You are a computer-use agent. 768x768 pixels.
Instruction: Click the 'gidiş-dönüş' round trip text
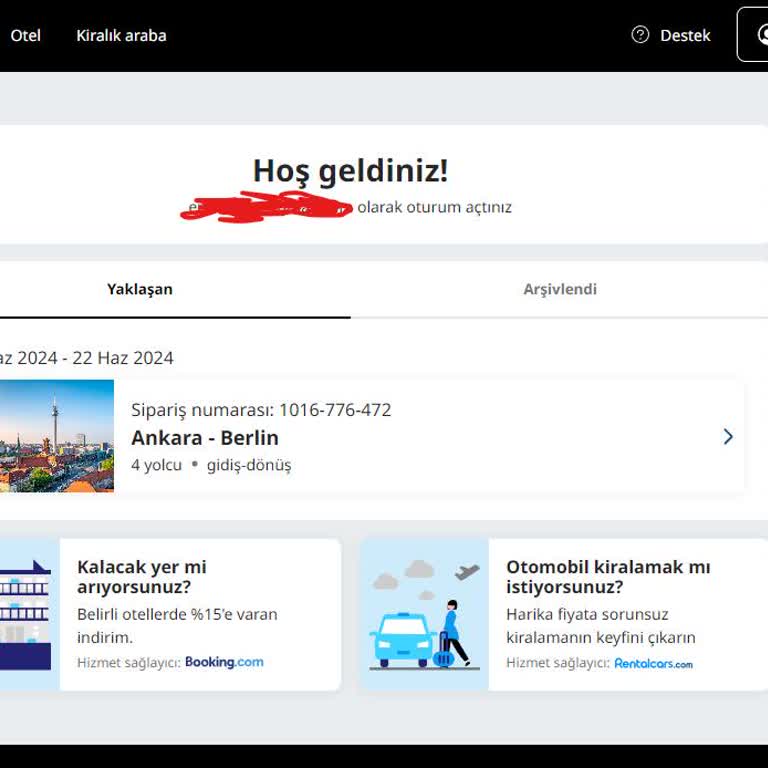pos(249,465)
